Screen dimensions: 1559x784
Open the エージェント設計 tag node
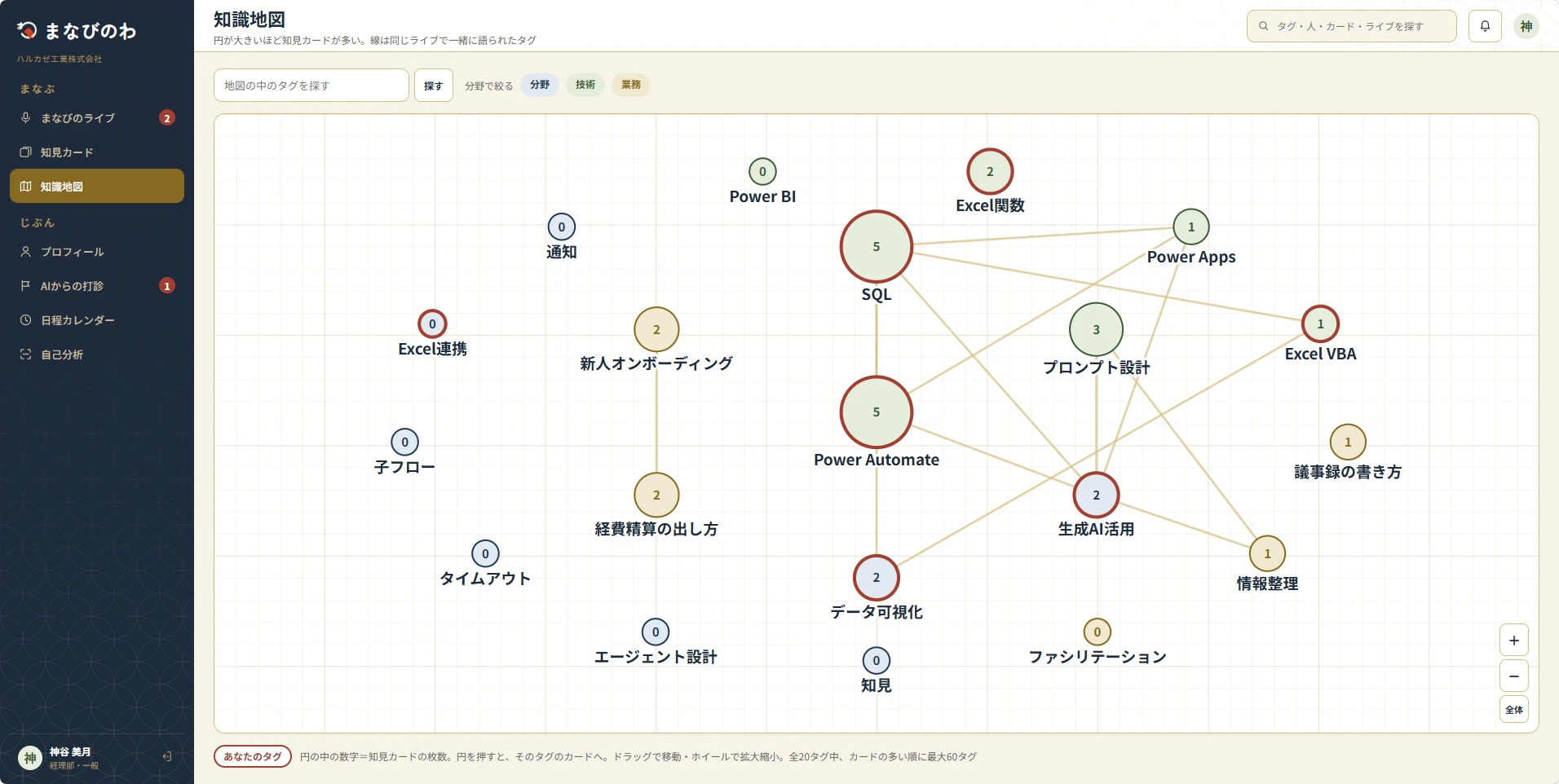pyautogui.click(x=656, y=632)
